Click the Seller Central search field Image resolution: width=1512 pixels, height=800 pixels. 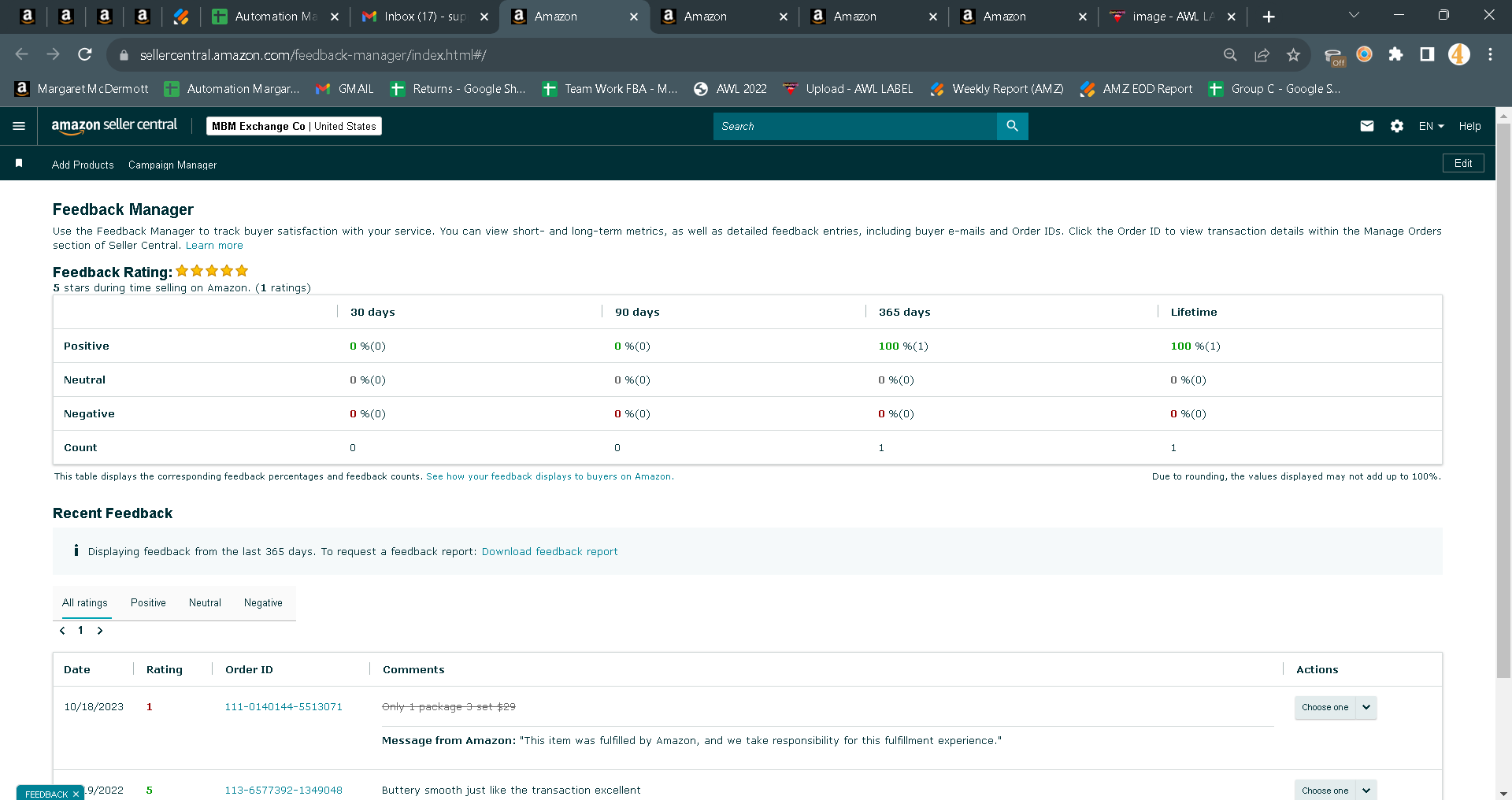[854, 126]
